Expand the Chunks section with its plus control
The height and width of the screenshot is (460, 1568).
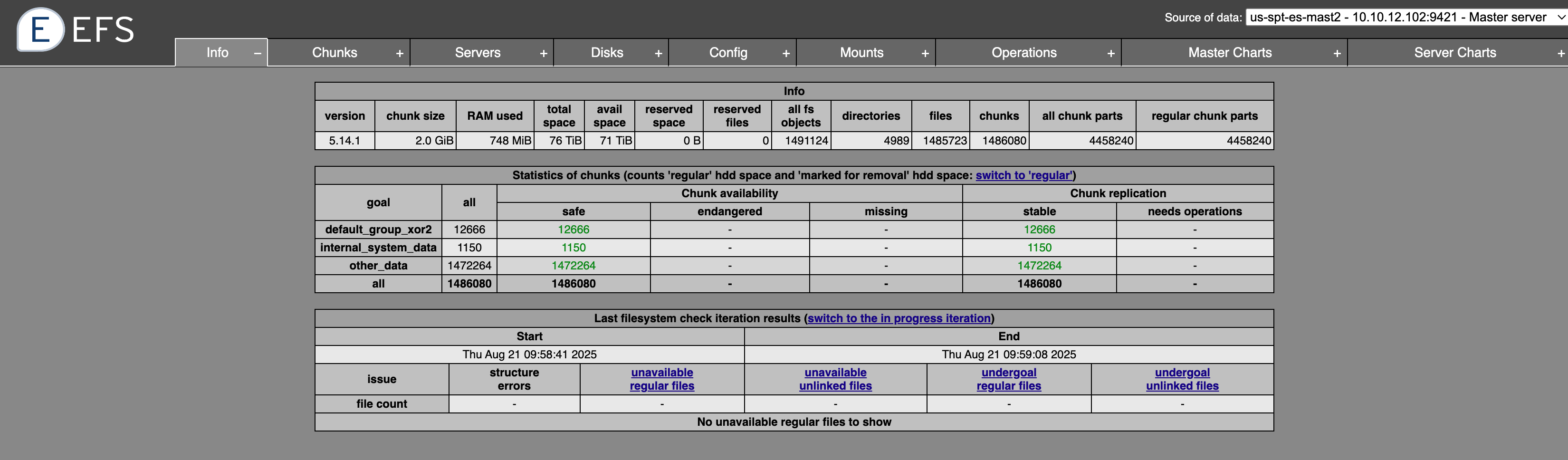(x=400, y=52)
